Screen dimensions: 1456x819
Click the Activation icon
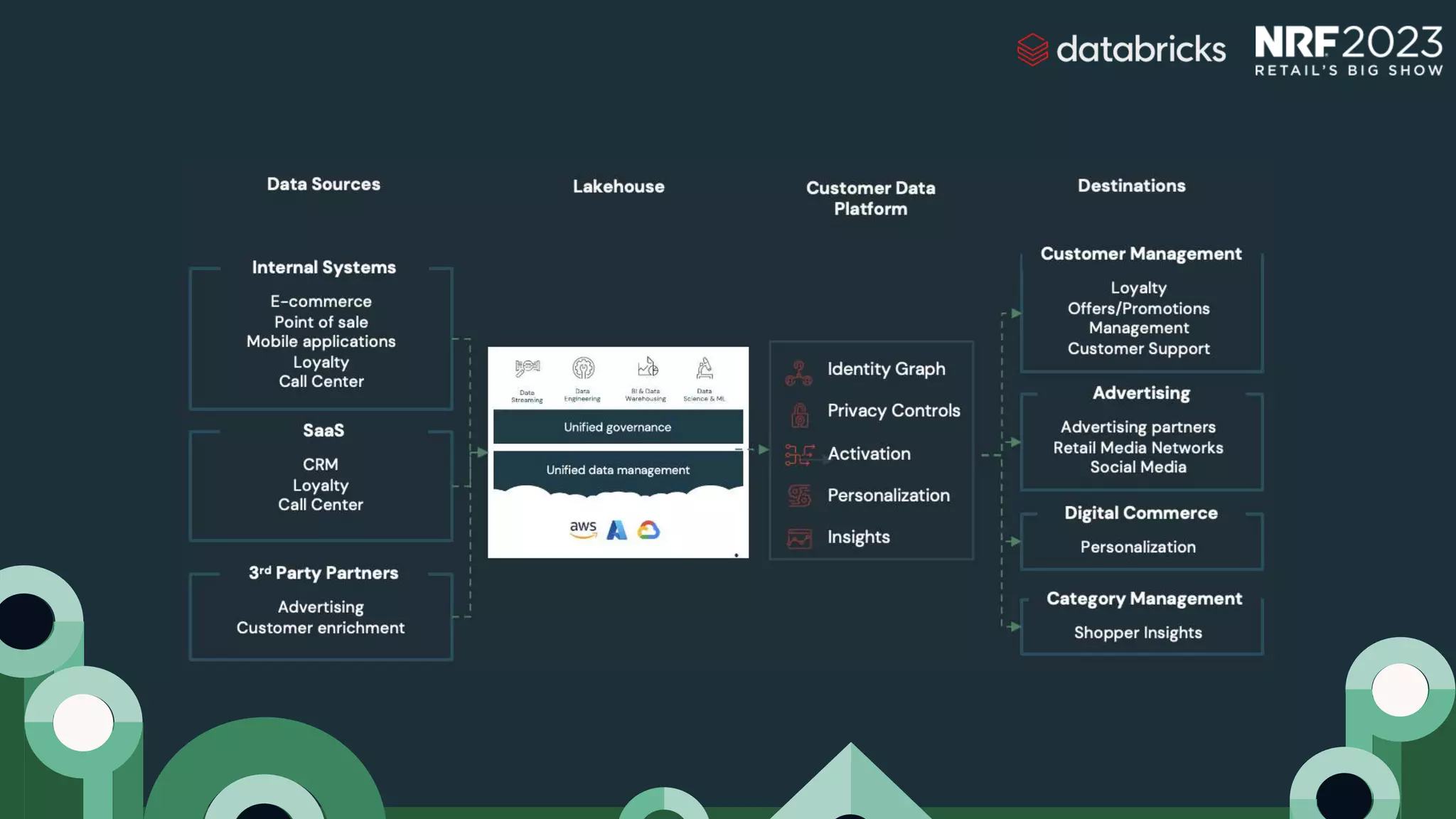[799, 455]
